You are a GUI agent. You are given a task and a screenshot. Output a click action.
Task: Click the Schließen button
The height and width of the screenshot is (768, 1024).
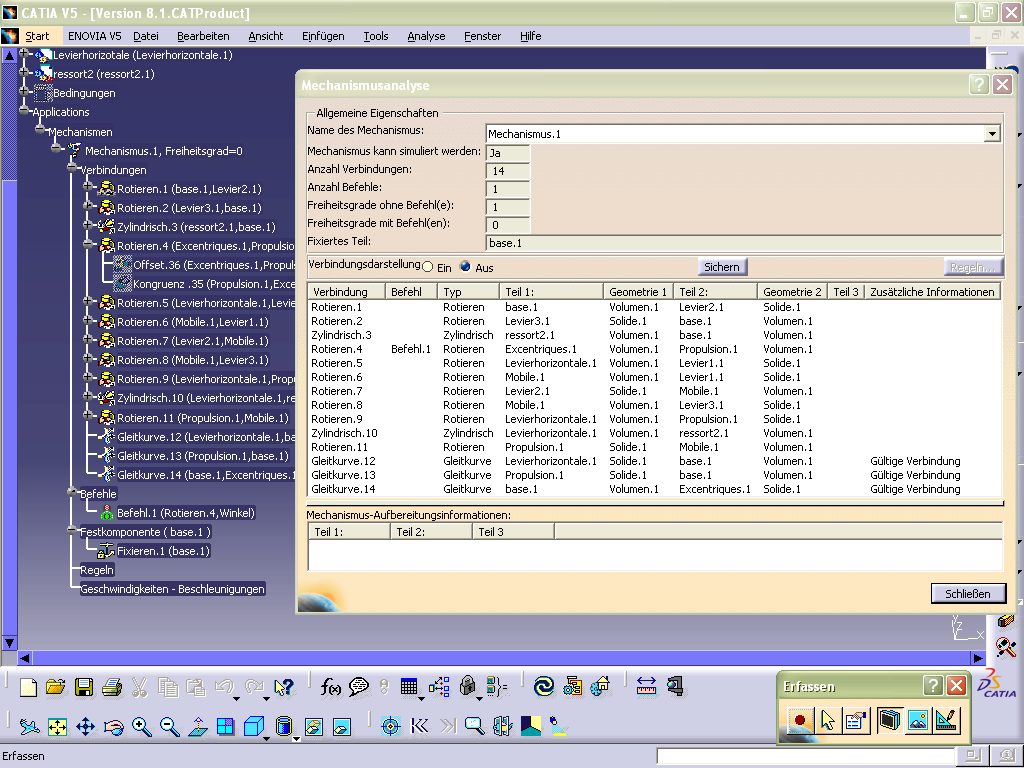click(968, 594)
